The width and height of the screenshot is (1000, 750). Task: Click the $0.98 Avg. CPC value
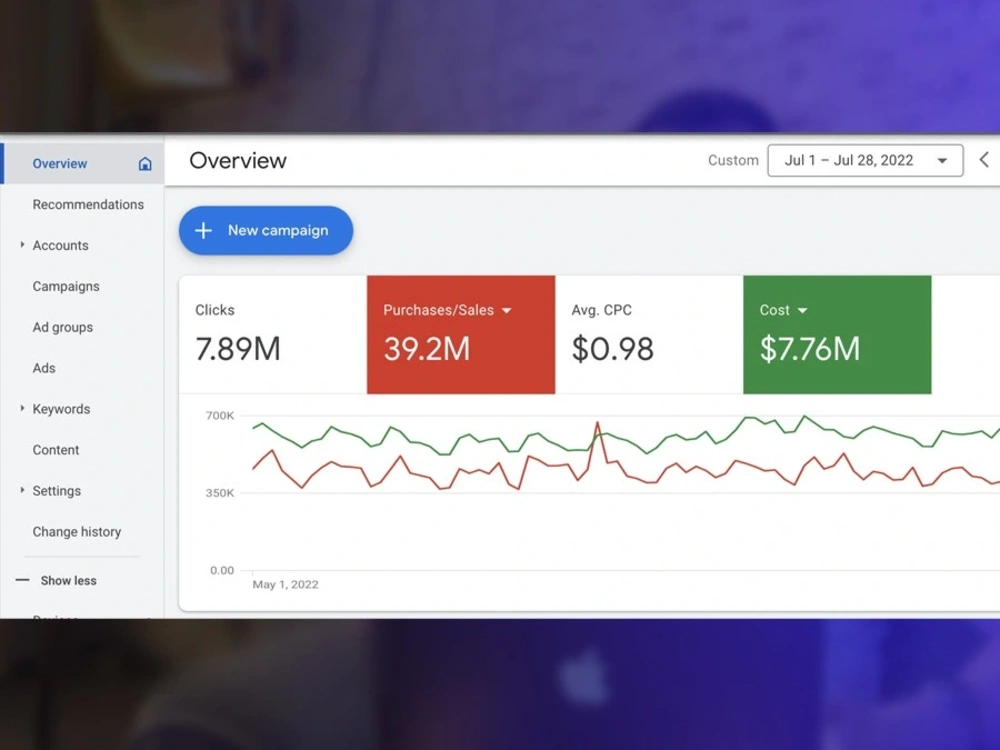613,349
